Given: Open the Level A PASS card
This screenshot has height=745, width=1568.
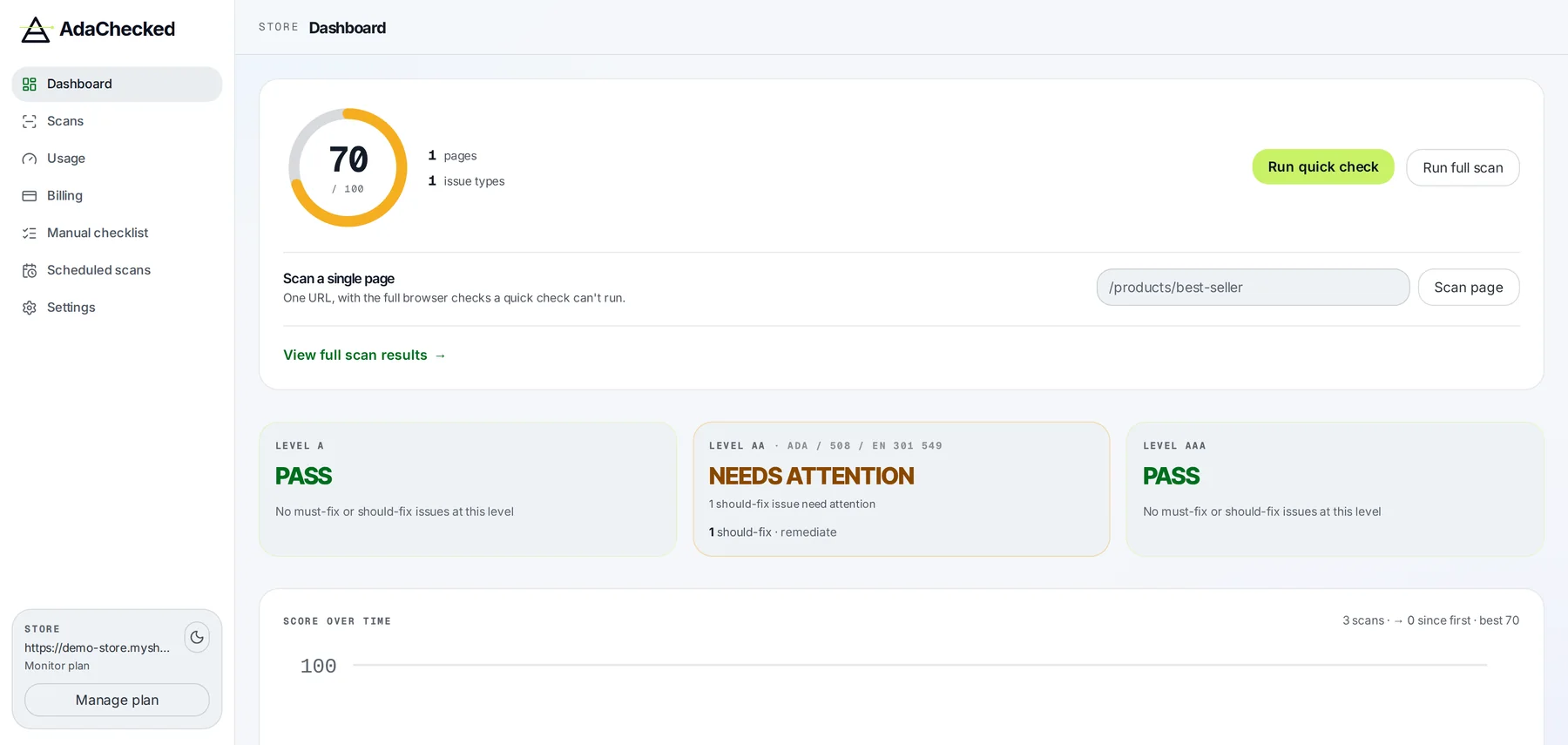Looking at the screenshot, I should pos(468,490).
